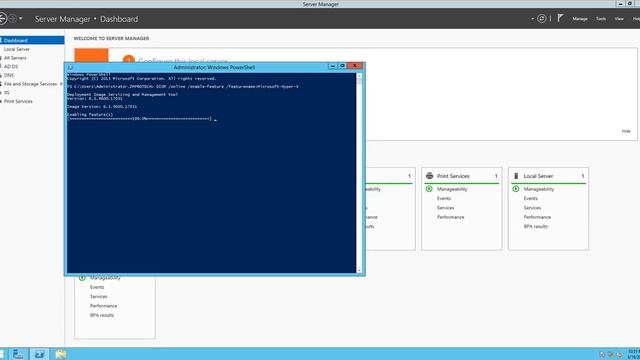Open Services in the Print Services tile
This screenshot has height=360, width=640.
tap(445, 208)
